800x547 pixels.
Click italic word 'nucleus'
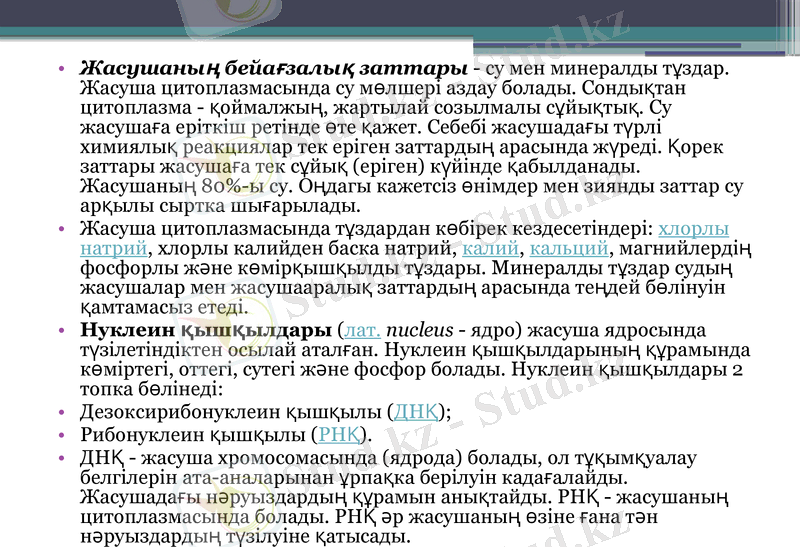pyautogui.click(x=419, y=331)
